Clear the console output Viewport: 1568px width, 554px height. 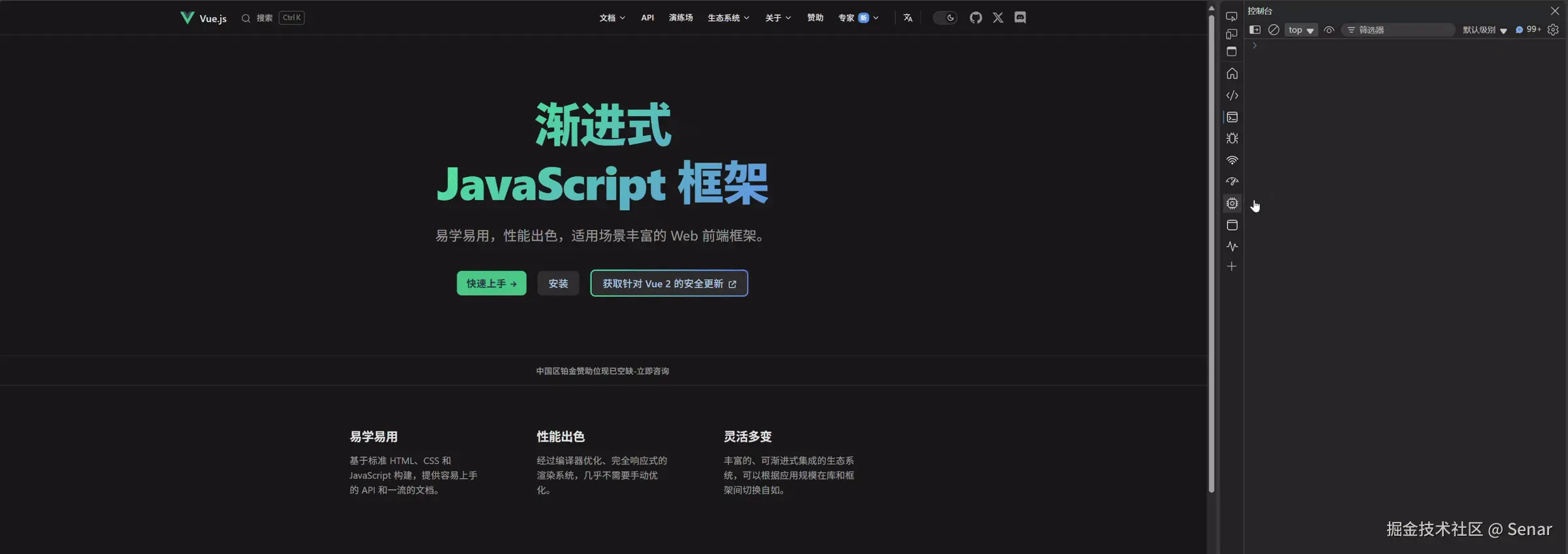(x=1273, y=29)
